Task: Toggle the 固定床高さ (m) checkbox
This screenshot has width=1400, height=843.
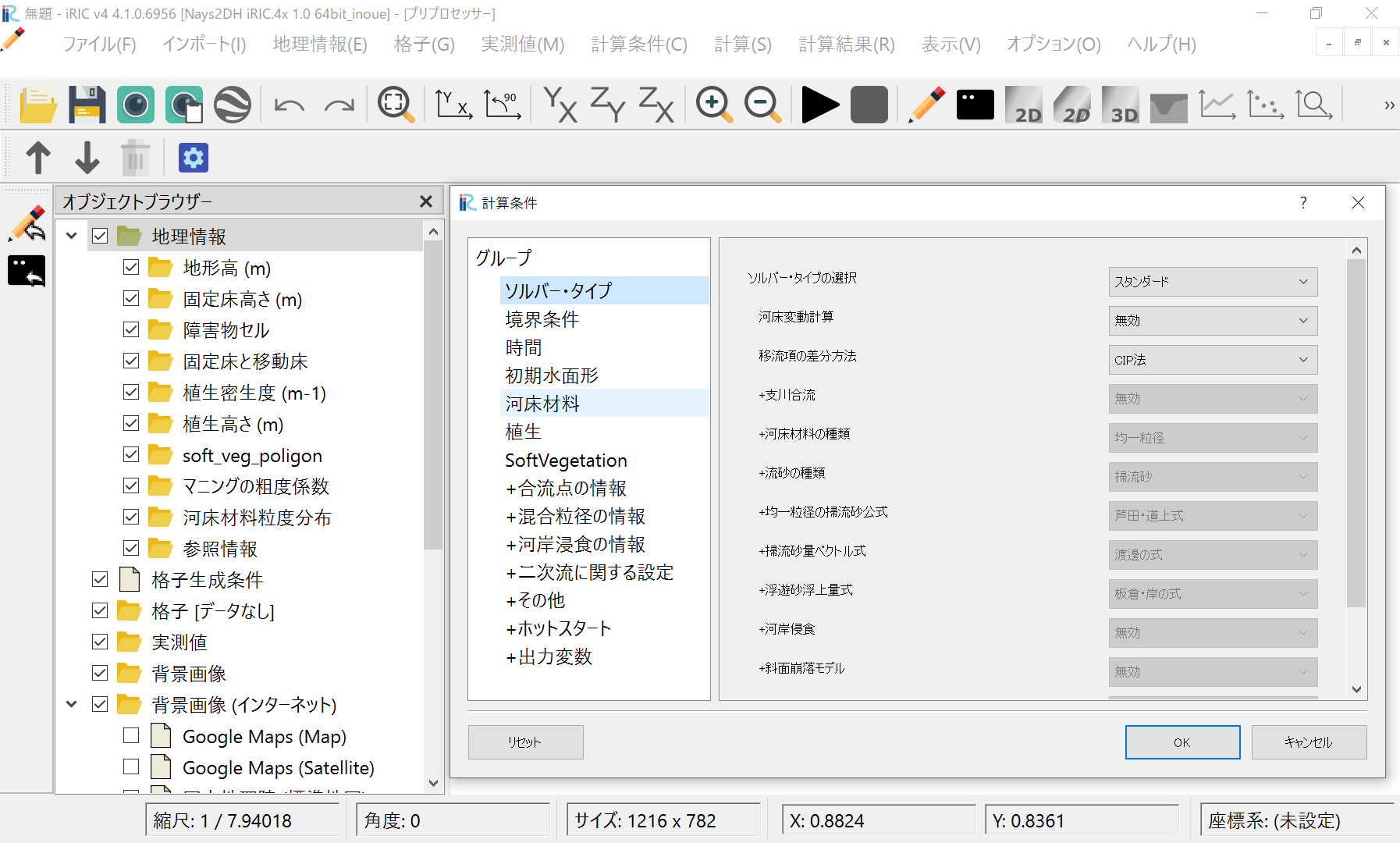Action: (131, 298)
